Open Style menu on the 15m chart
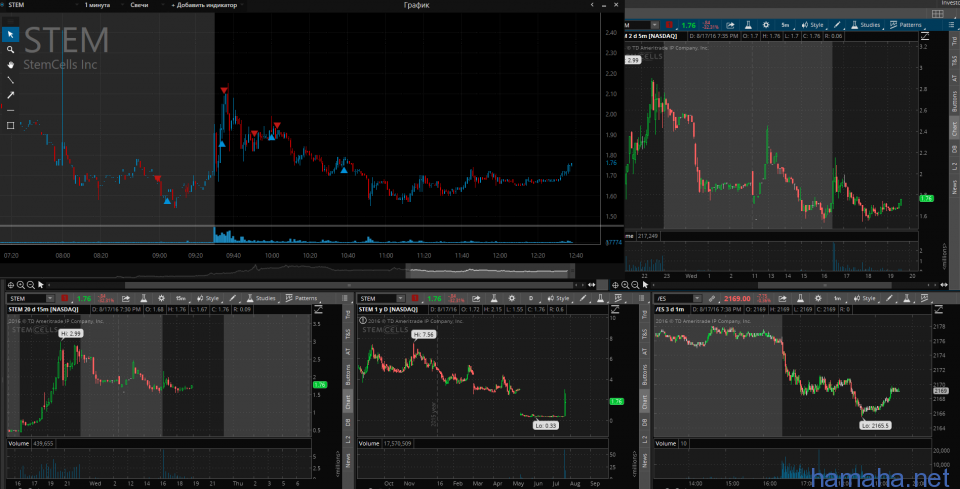The image size is (960, 489). (x=208, y=299)
